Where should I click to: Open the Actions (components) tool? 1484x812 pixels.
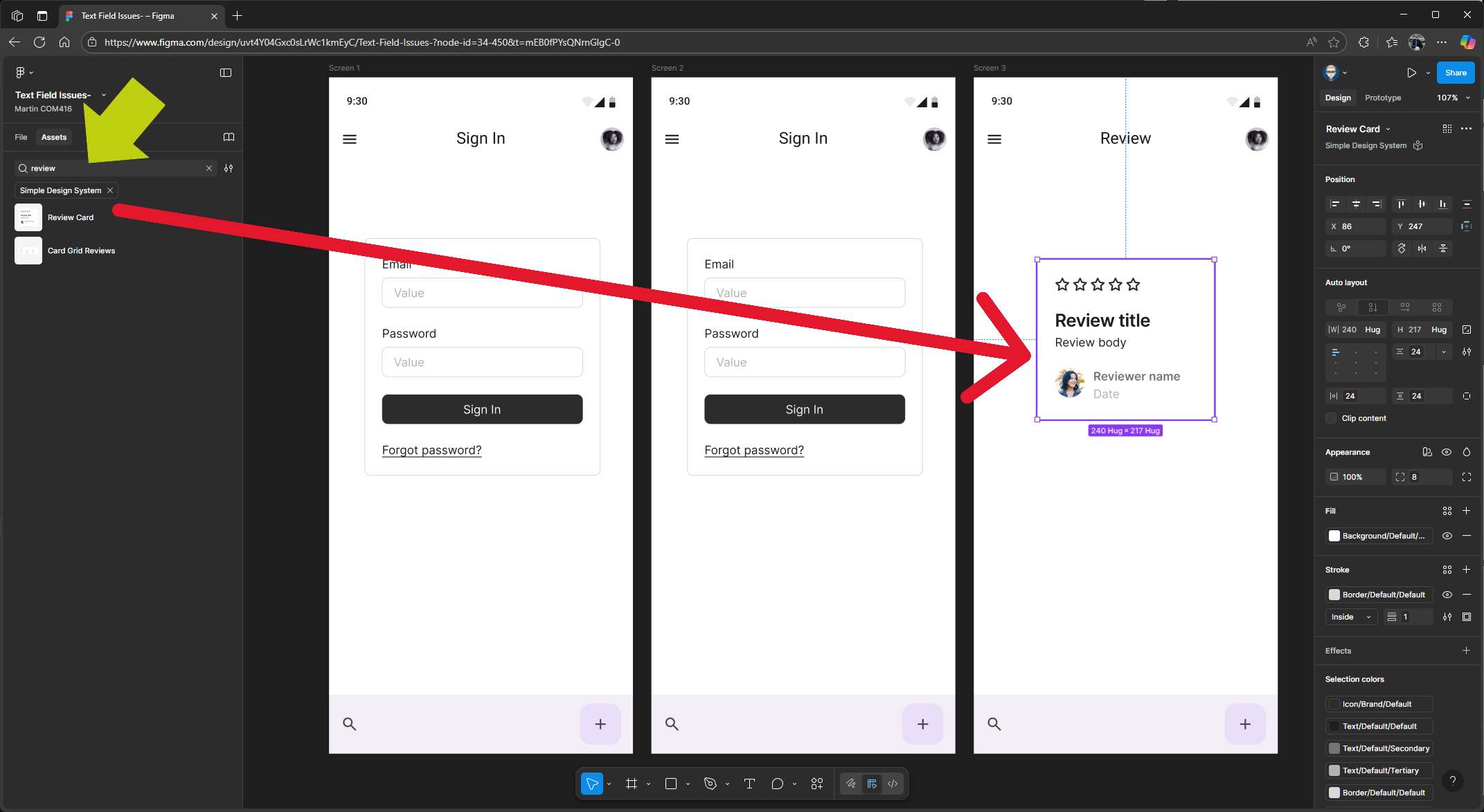817,784
